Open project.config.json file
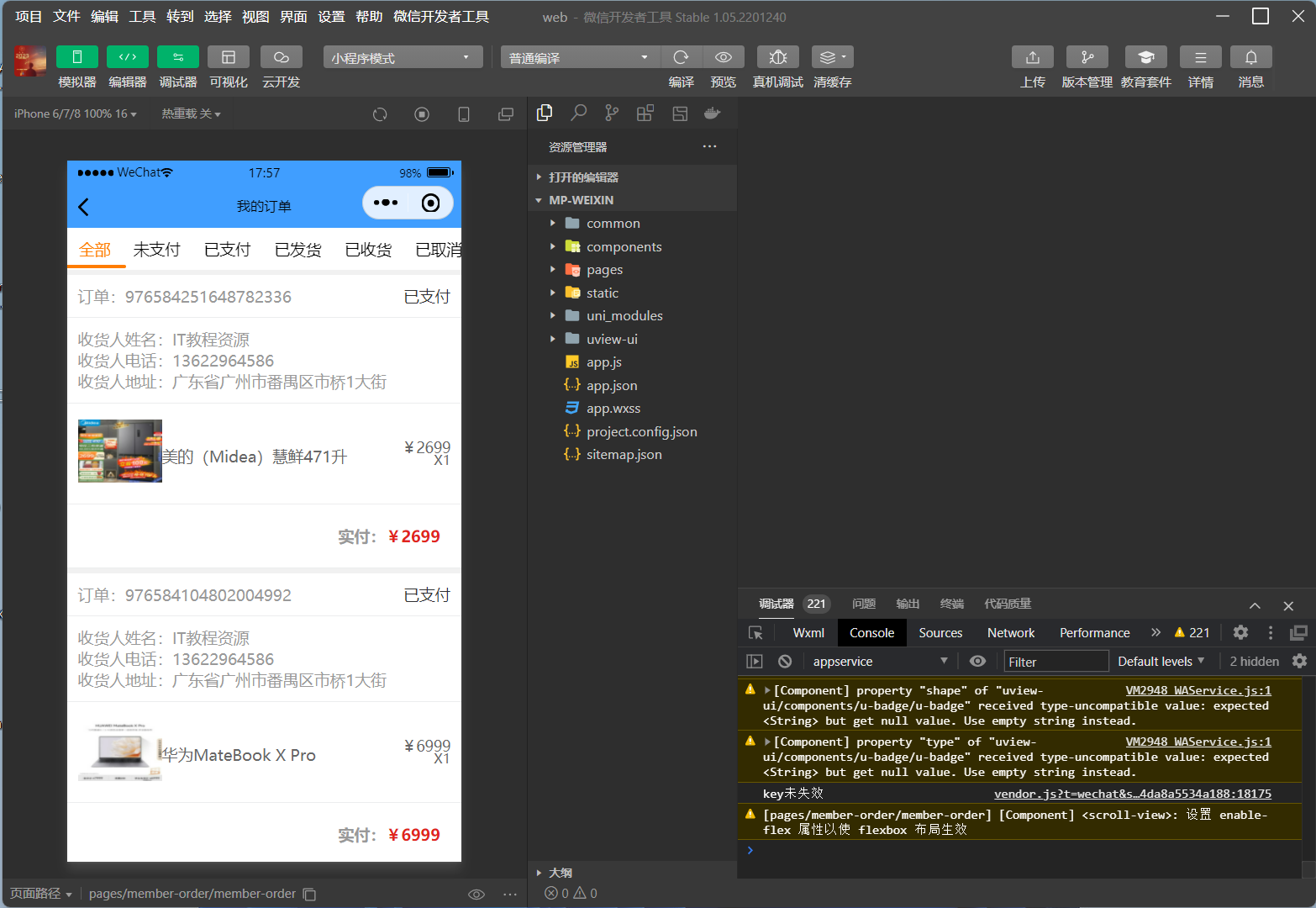This screenshot has width=1316, height=908. point(634,431)
